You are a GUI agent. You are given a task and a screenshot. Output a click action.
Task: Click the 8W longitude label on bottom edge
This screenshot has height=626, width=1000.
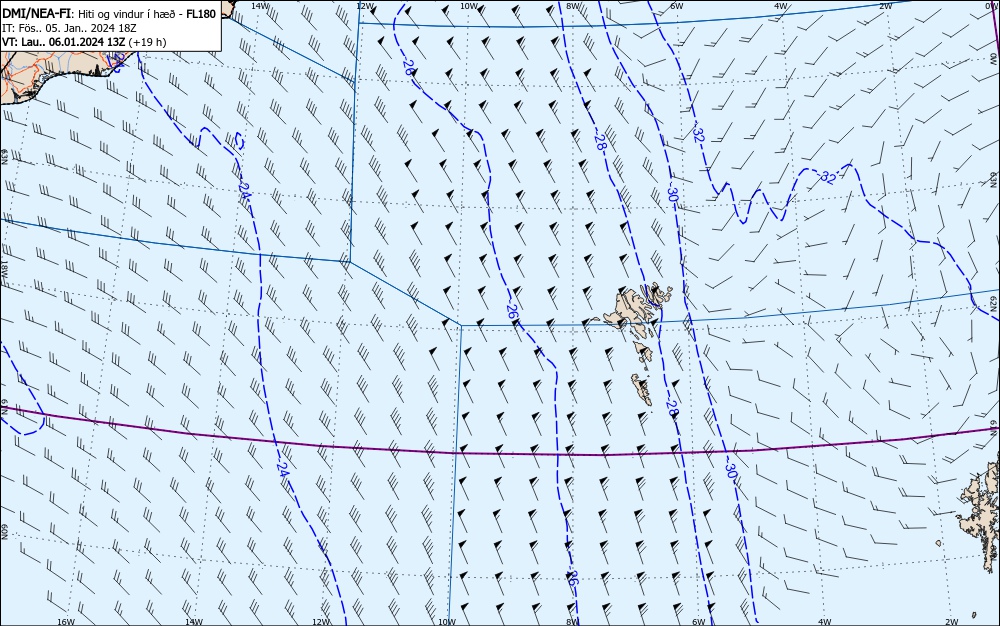[x=572, y=622]
